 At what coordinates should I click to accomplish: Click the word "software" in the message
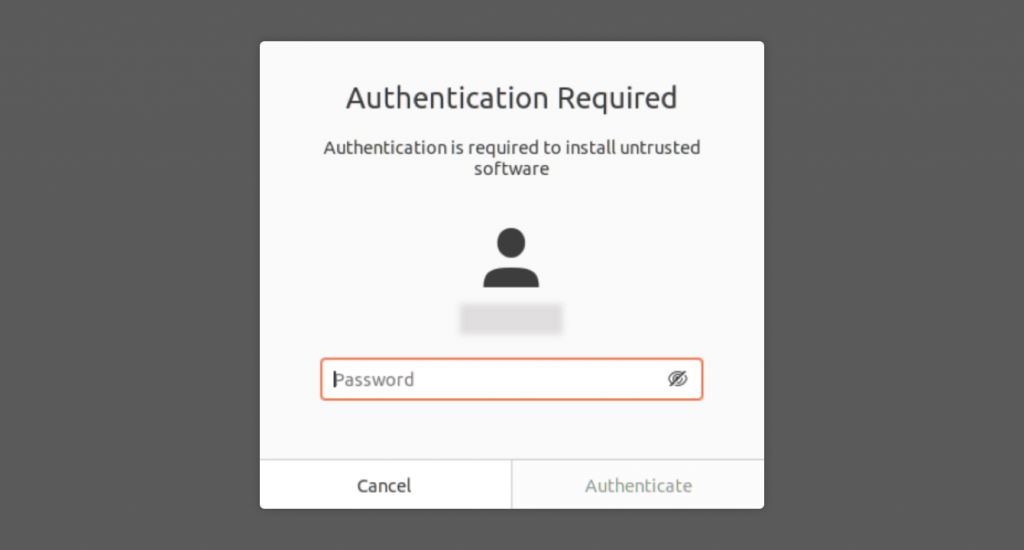(x=511, y=169)
